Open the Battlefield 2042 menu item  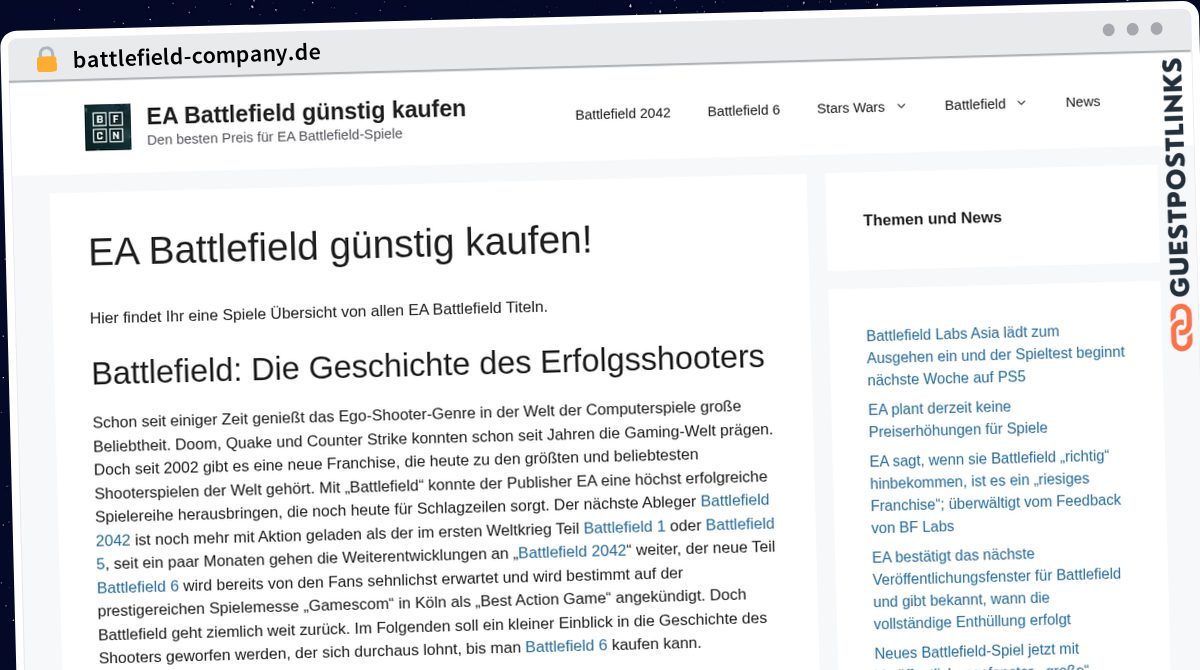point(622,113)
